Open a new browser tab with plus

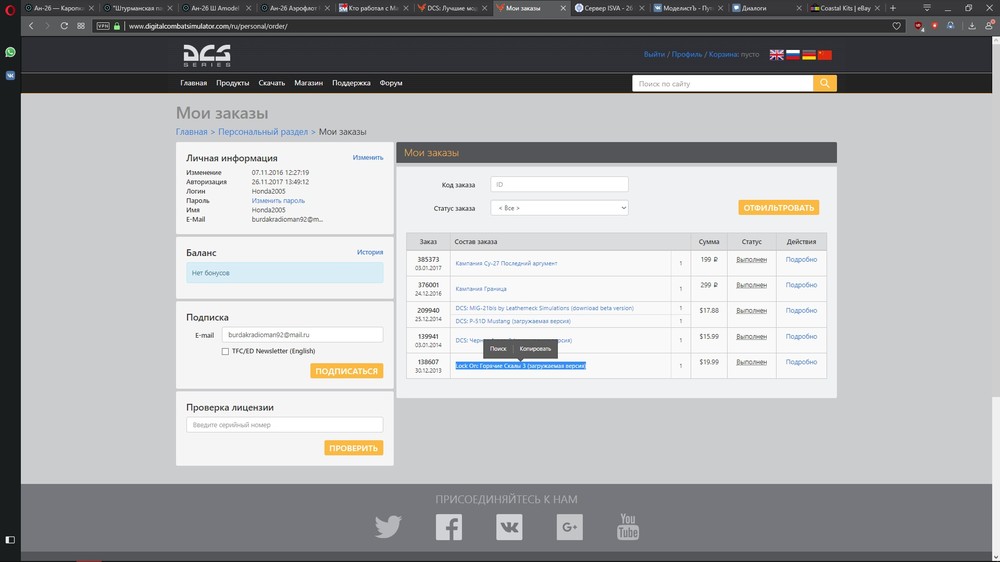893,8
